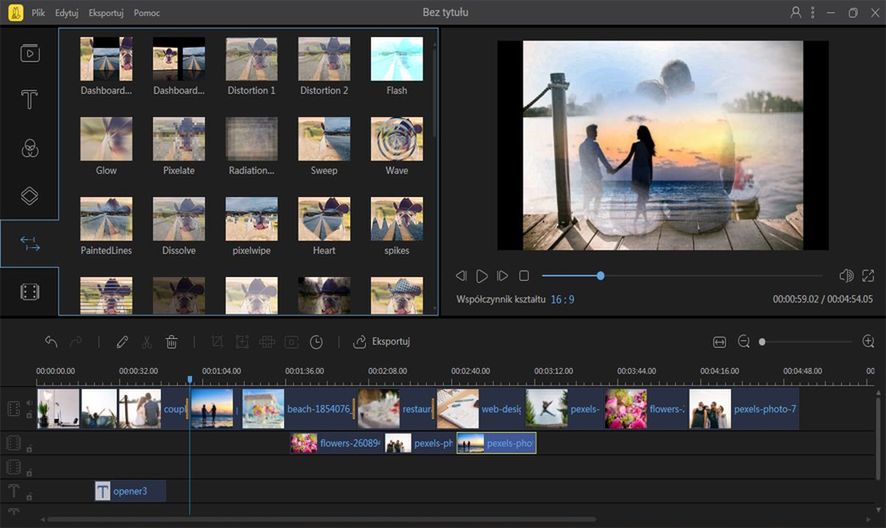Viewport: 886px width, 528px height.
Task: Zoom out the timeline with minus magnifier
Action: pos(744,341)
